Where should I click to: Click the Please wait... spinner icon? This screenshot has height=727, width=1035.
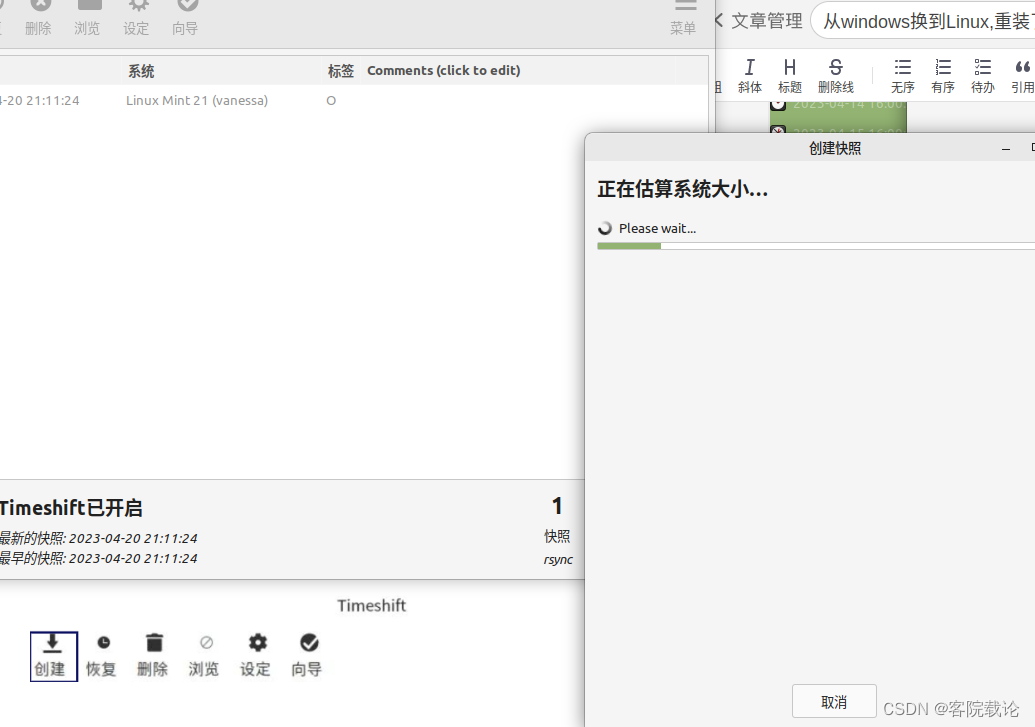605,228
